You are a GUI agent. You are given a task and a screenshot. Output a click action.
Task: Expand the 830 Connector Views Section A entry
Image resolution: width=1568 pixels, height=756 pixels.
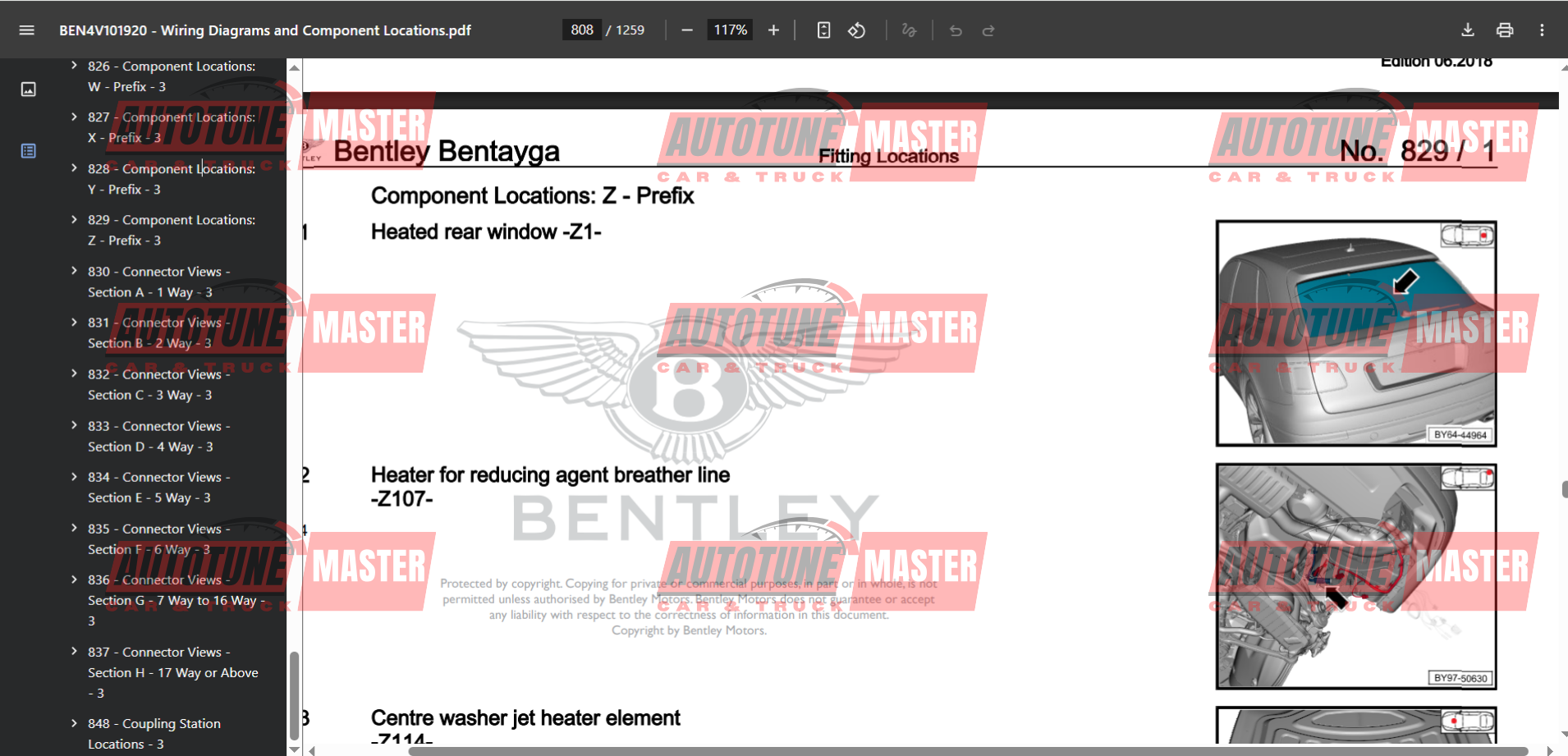tap(74, 271)
